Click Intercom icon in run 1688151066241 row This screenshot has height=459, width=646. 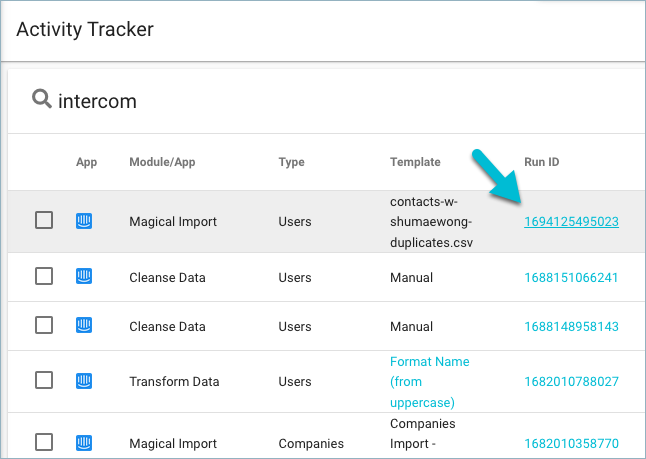pos(84,276)
